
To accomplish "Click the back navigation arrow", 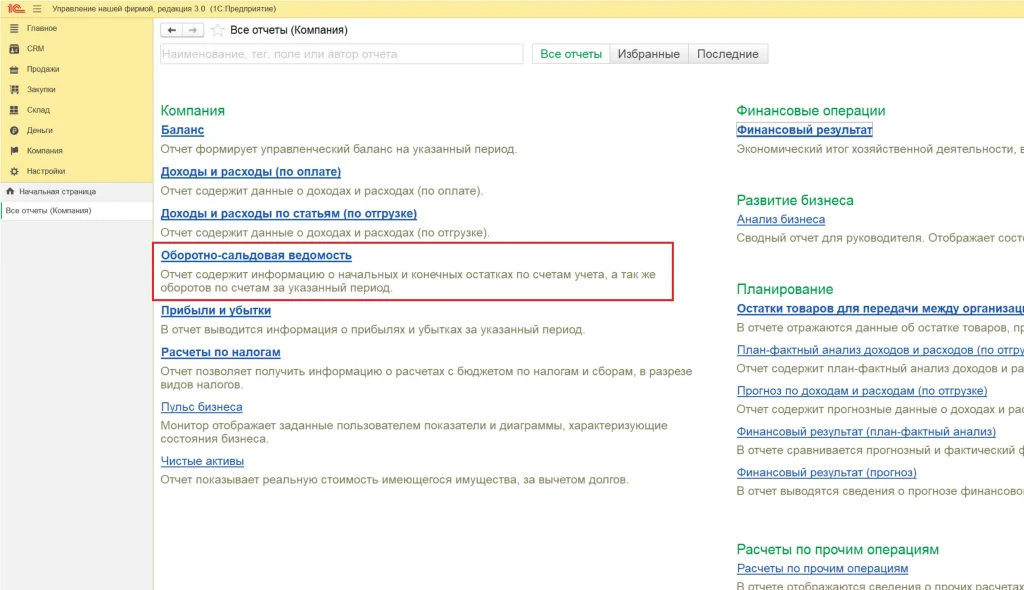I will point(171,30).
